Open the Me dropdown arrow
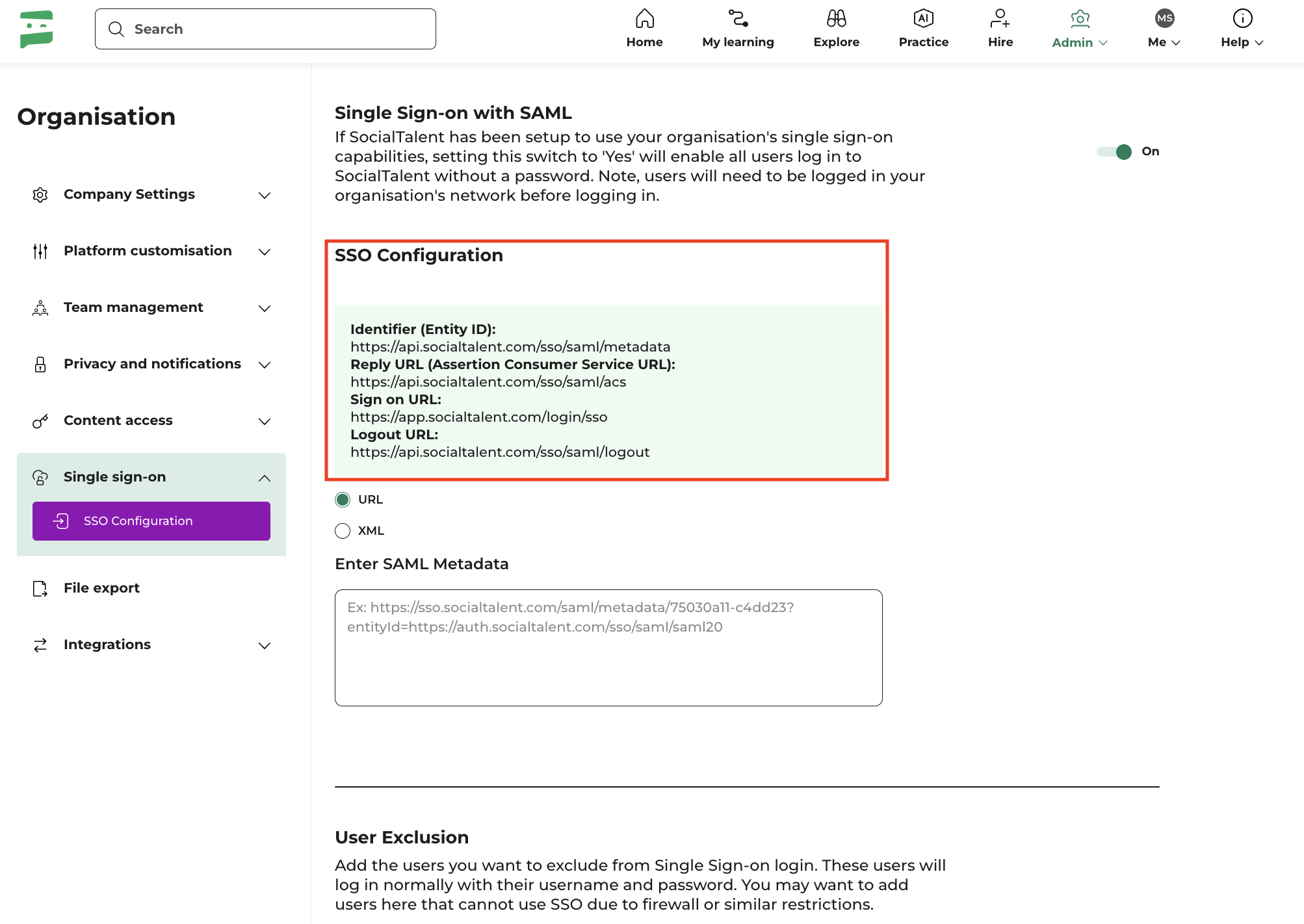 tap(1176, 43)
